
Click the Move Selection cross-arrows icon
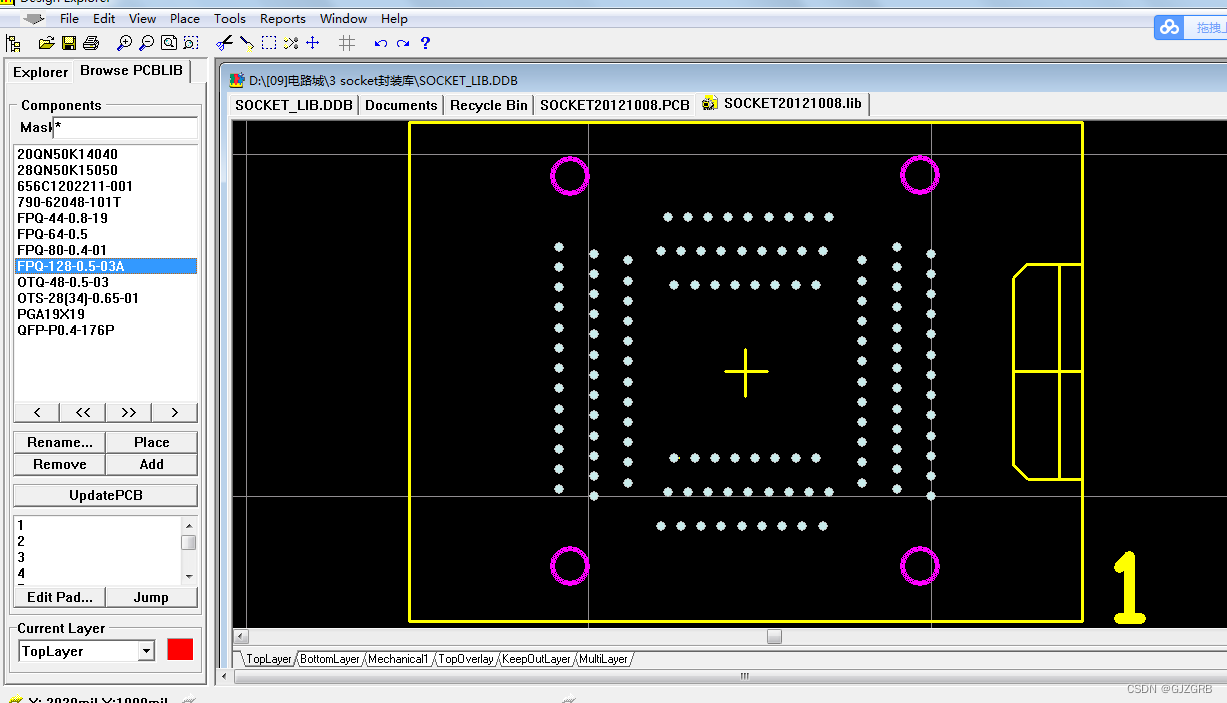click(x=313, y=43)
